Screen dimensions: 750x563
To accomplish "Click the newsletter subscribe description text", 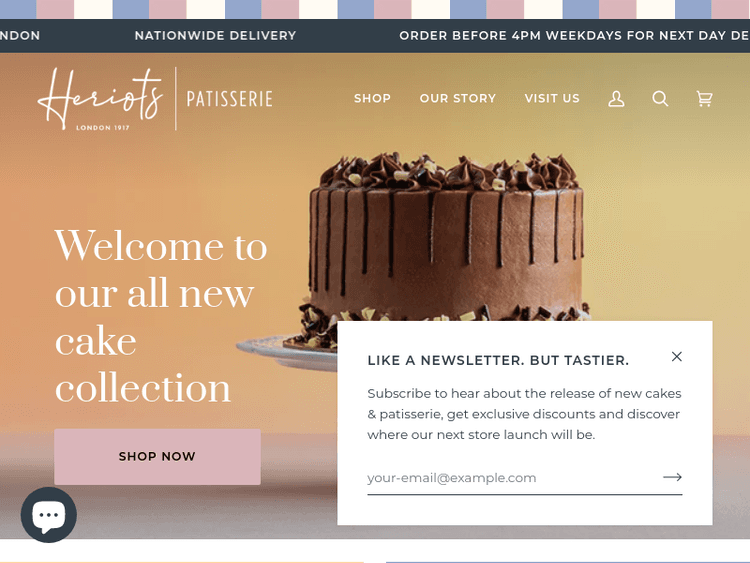I will pos(523,414).
